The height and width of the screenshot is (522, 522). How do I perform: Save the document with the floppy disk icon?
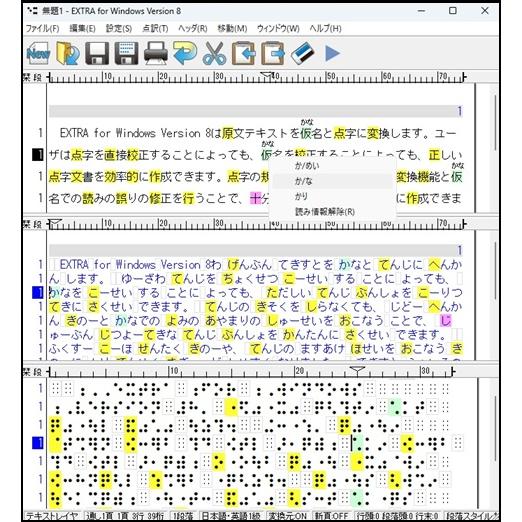pyautogui.click(x=97, y=53)
